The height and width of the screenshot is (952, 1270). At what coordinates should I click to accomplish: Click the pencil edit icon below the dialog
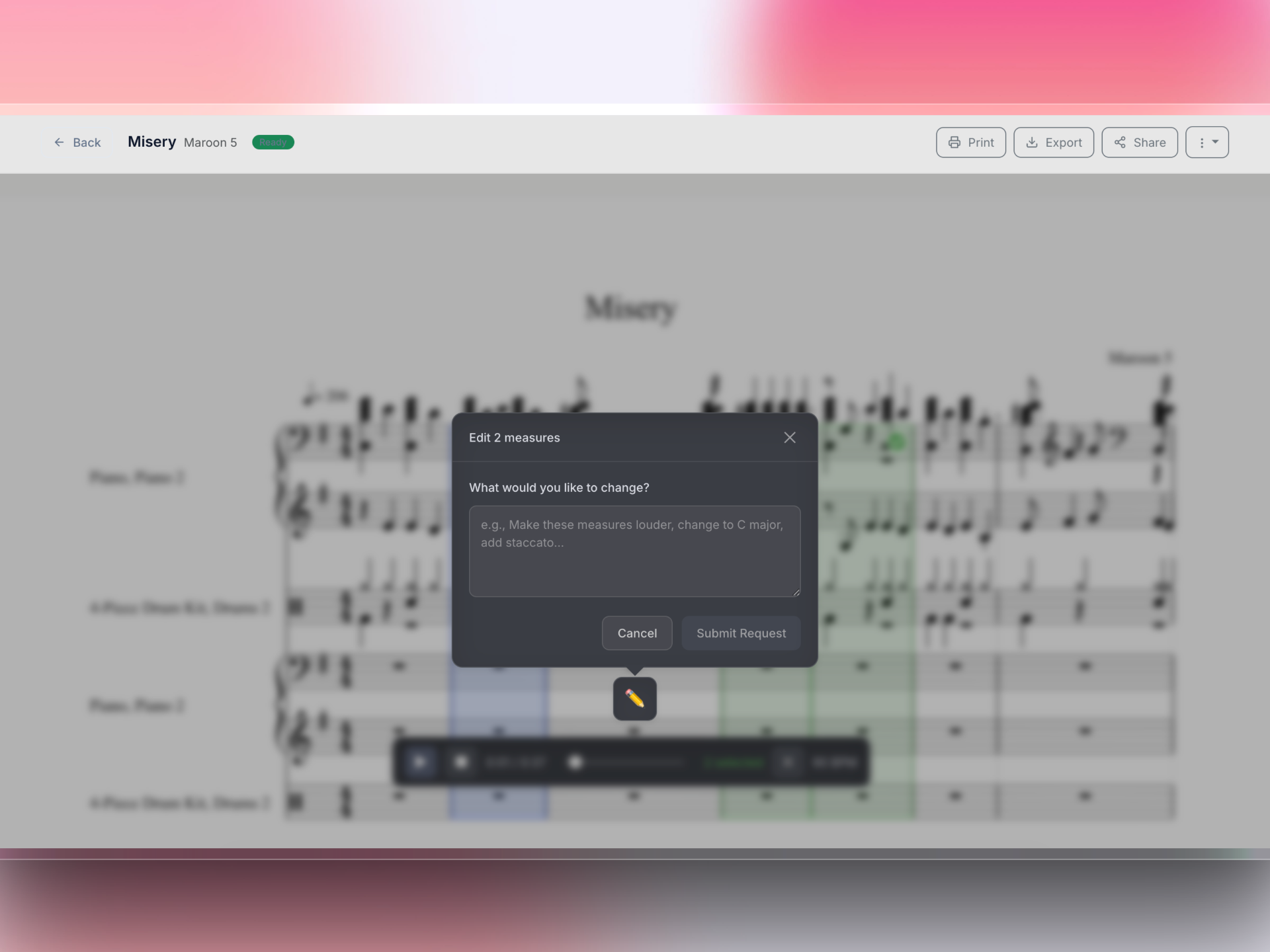634,698
